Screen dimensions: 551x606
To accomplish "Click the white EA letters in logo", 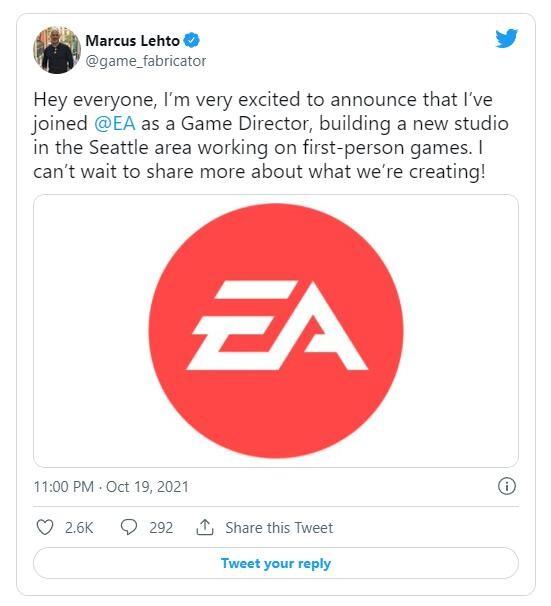I will [x=277, y=325].
